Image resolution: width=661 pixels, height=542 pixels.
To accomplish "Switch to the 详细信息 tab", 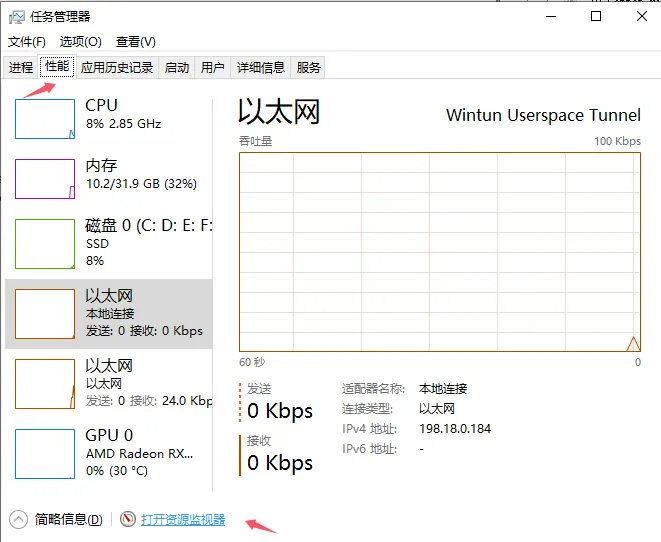I will pyautogui.click(x=261, y=67).
